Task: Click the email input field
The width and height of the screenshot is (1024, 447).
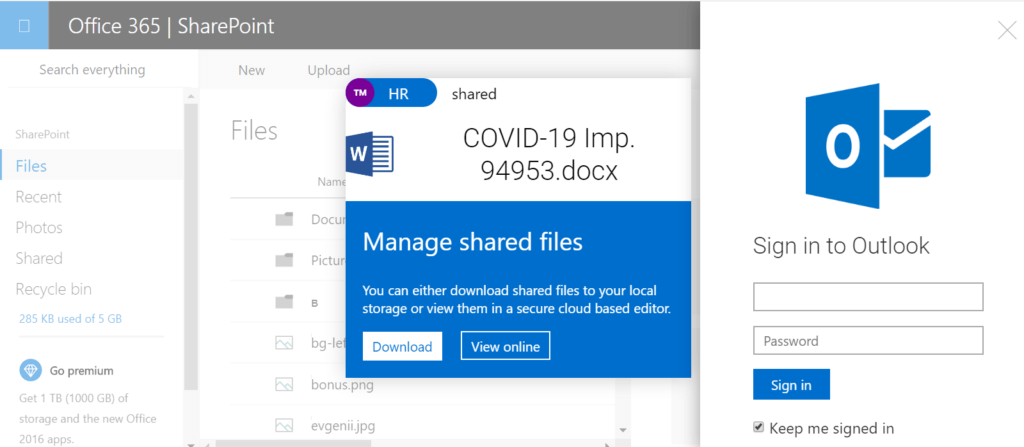Action: (868, 297)
